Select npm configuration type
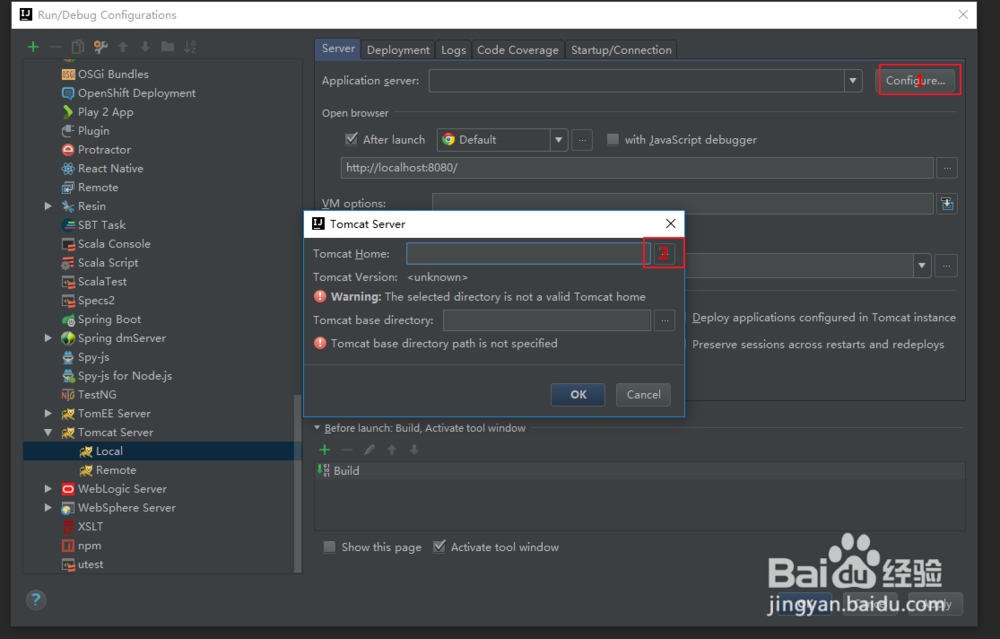1000x639 pixels. point(82,546)
